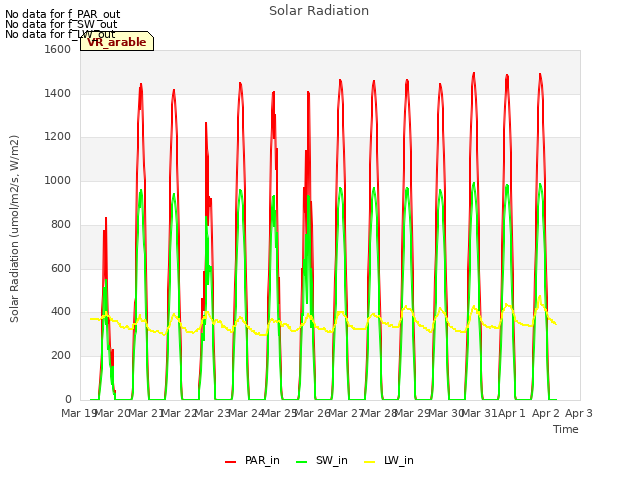Click the Solar Radiation chart title
The image size is (640, 480).
tap(319, 11)
